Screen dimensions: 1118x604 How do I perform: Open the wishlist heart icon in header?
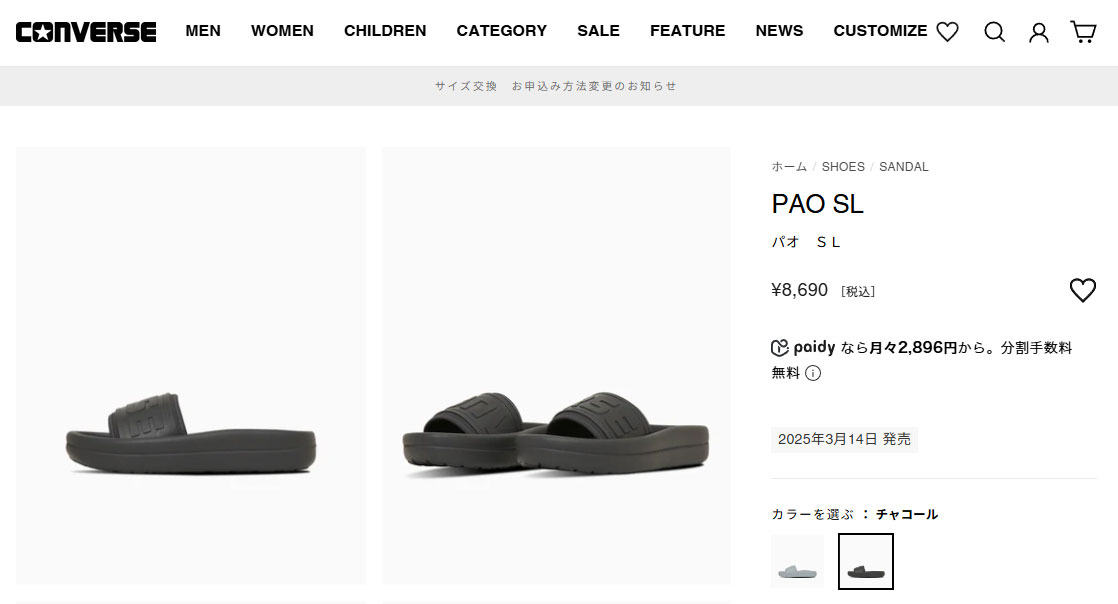click(x=947, y=31)
